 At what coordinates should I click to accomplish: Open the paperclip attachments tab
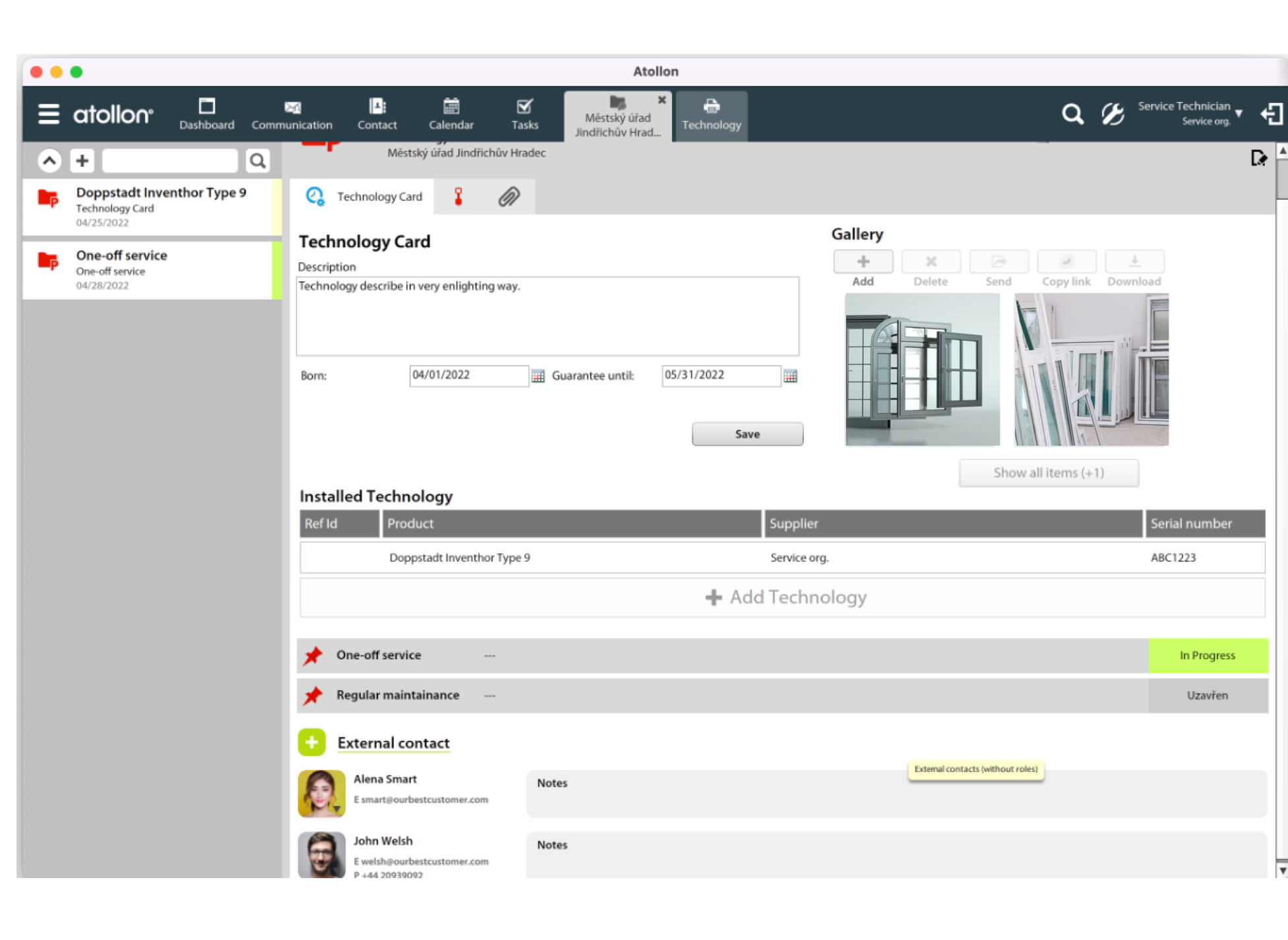coord(508,196)
